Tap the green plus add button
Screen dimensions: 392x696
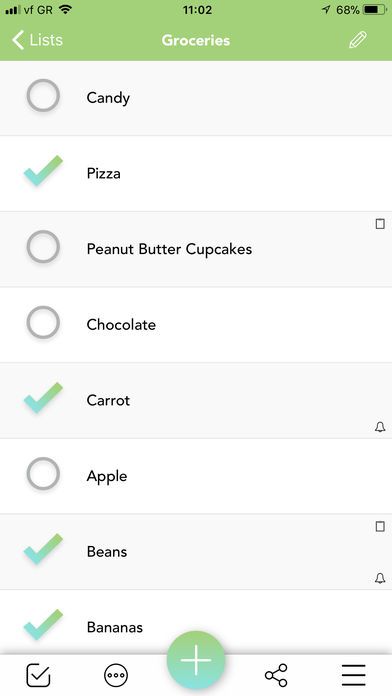[196, 660]
